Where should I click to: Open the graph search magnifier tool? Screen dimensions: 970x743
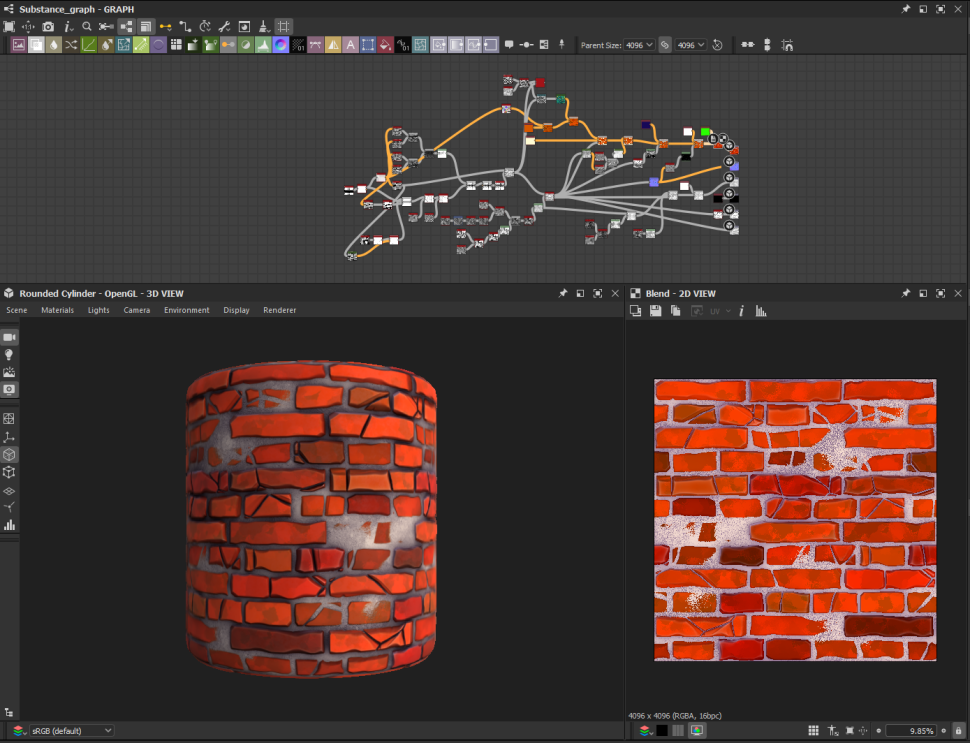pos(87,27)
